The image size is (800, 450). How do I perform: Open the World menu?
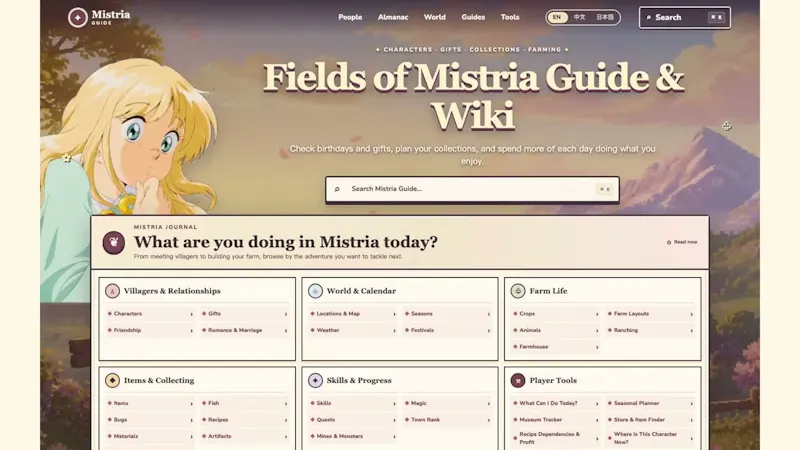pyautogui.click(x=435, y=17)
